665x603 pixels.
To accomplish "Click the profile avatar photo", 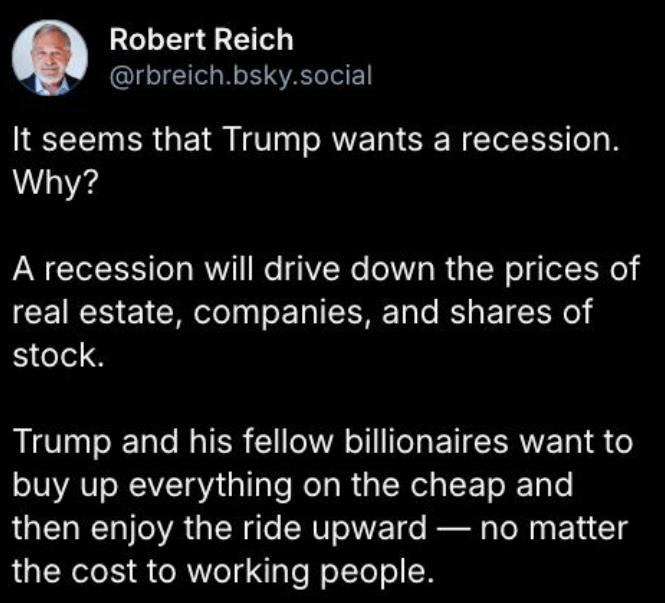I will click(x=50, y=55).
